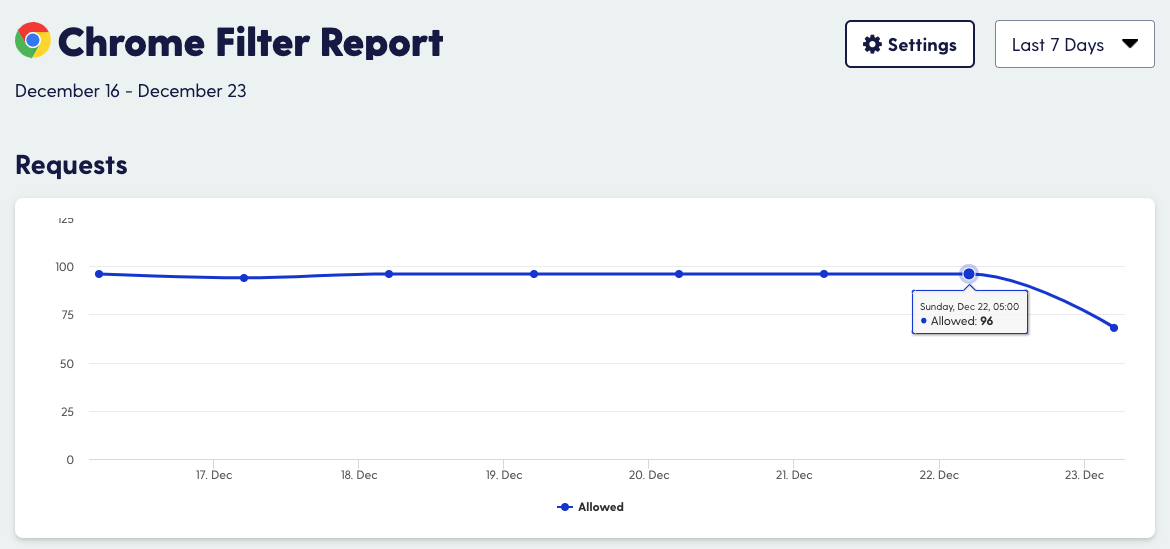1170x549 pixels.
Task: Click the Requests section heading
Action: pos(71,165)
